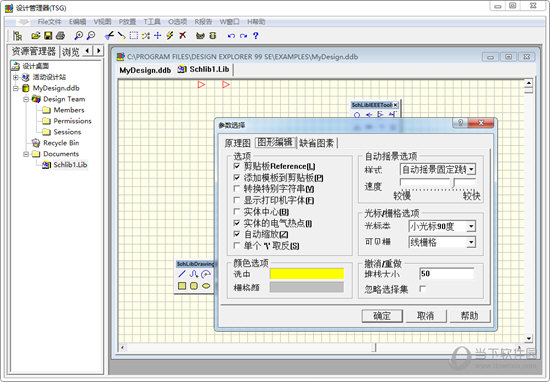Confirm with the 确定 button
Viewport: 550px width, 382px height.
tap(382, 316)
